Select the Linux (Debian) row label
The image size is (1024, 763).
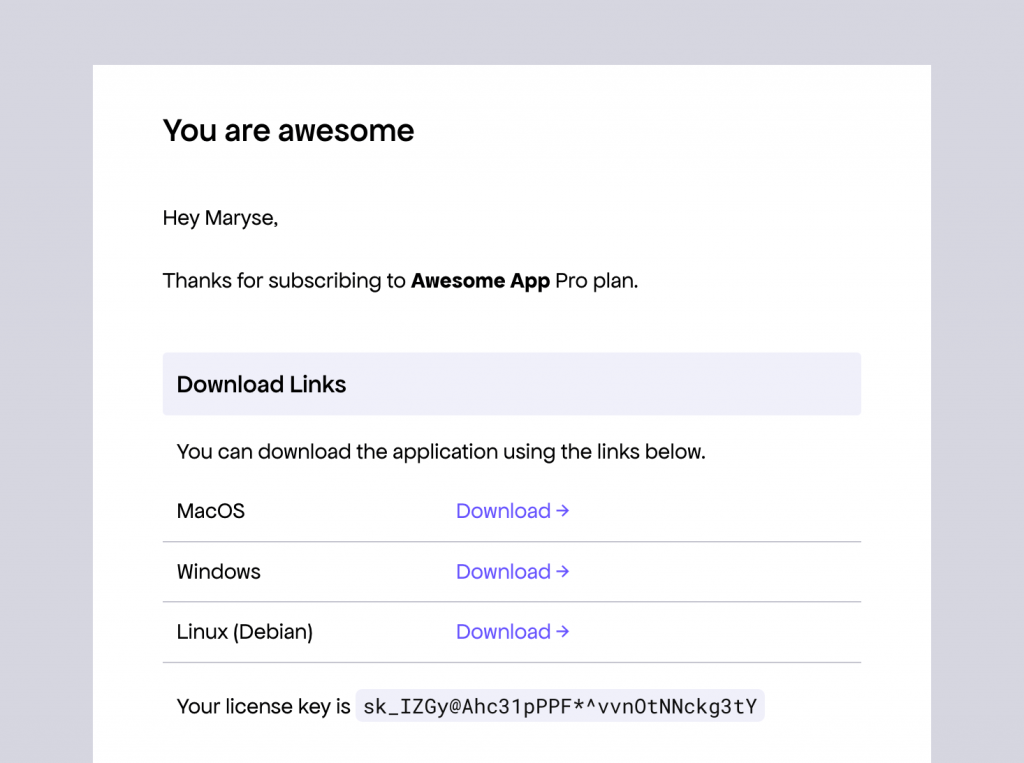pyautogui.click(x=244, y=632)
